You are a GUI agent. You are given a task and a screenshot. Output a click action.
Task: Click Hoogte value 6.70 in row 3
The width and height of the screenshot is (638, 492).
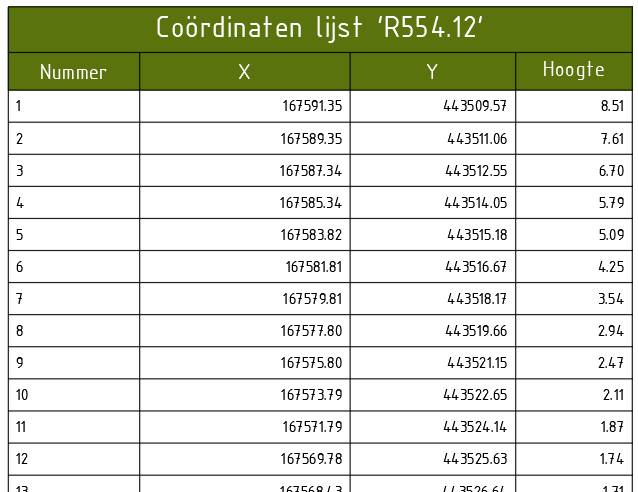(611, 171)
